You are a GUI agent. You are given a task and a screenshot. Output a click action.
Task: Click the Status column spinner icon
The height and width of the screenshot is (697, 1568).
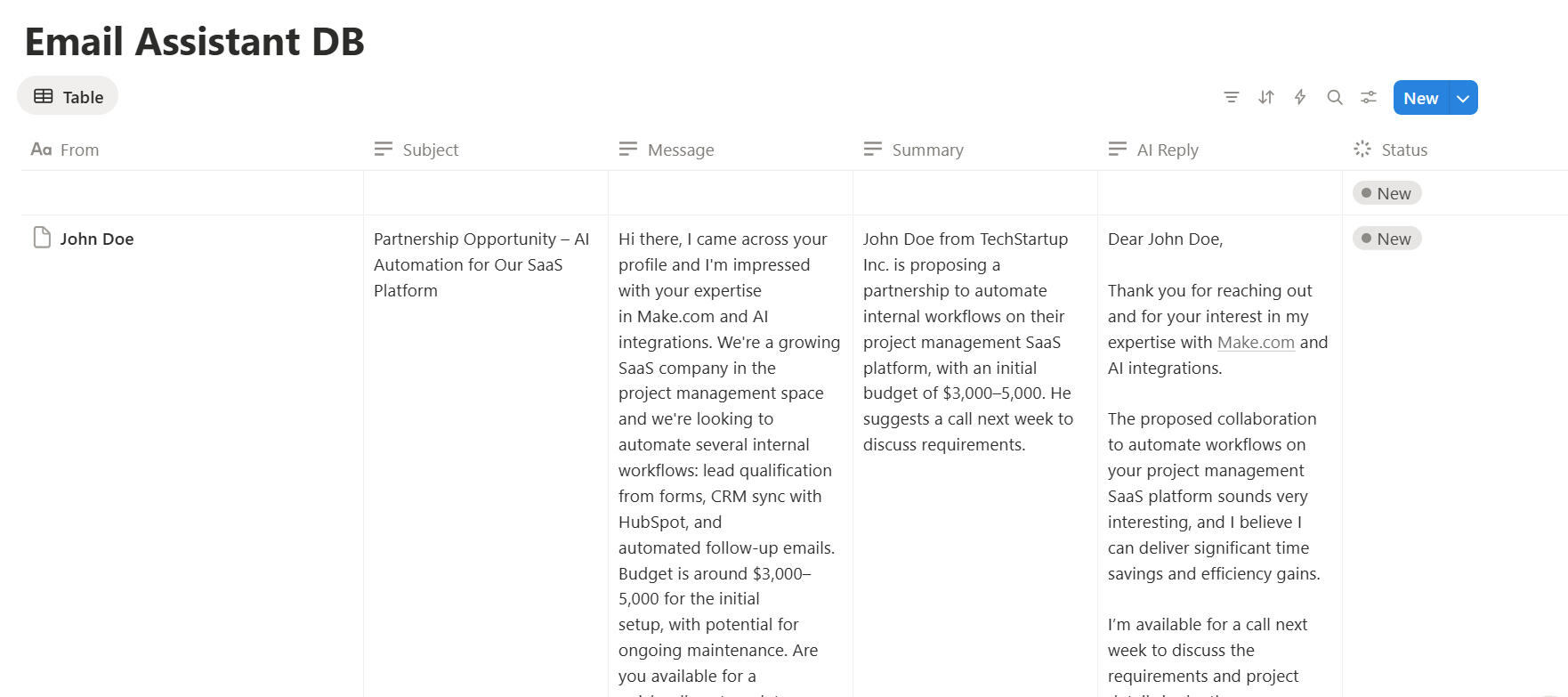tap(1362, 150)
